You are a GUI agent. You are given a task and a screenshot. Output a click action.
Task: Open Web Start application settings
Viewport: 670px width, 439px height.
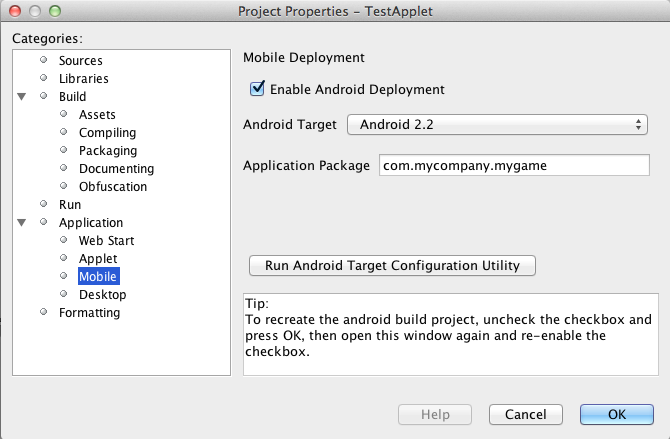106,241
